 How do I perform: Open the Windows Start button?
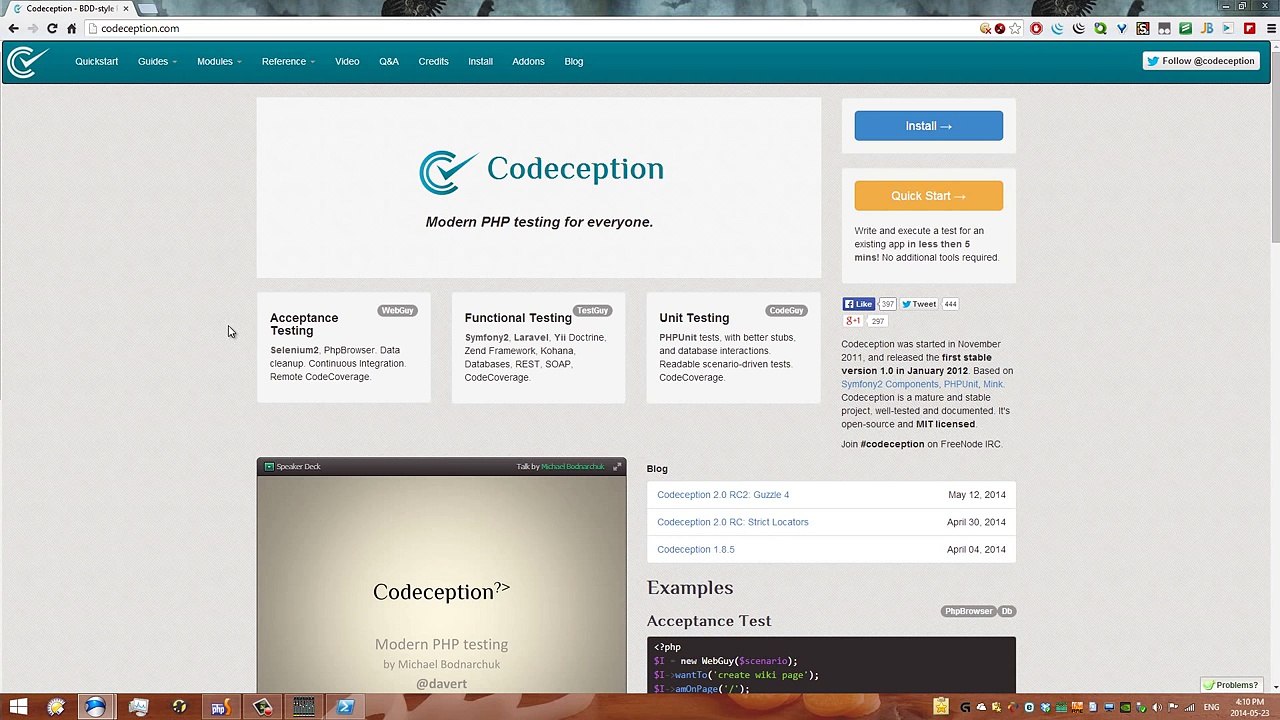click(18, 707)
